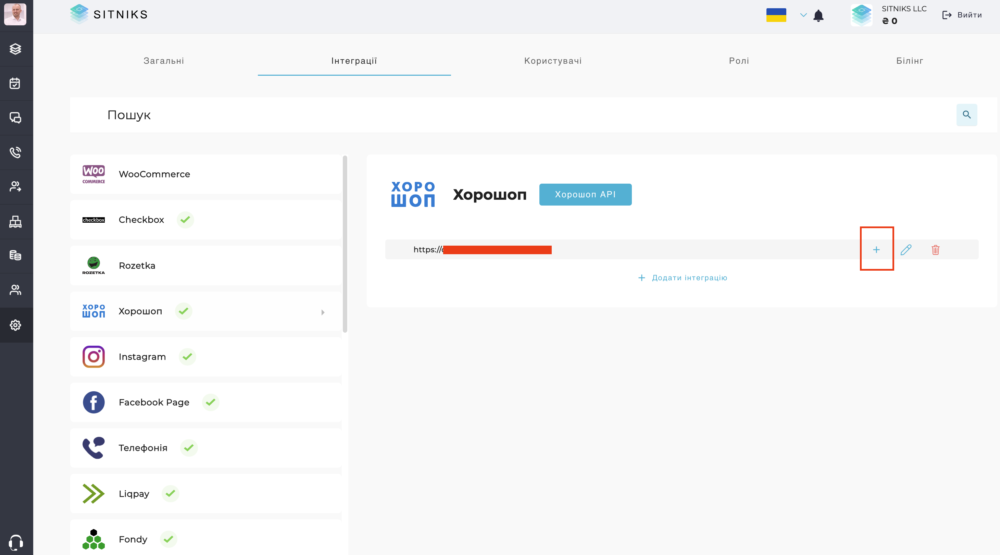The width and height of the screenshot is (1000, 555).
Task: Select Facebook Page integration in list
Action: 206,403
